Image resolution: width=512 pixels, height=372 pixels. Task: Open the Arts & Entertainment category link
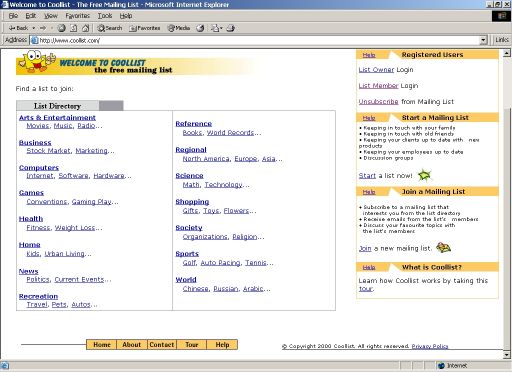click(x=57, y=117)
